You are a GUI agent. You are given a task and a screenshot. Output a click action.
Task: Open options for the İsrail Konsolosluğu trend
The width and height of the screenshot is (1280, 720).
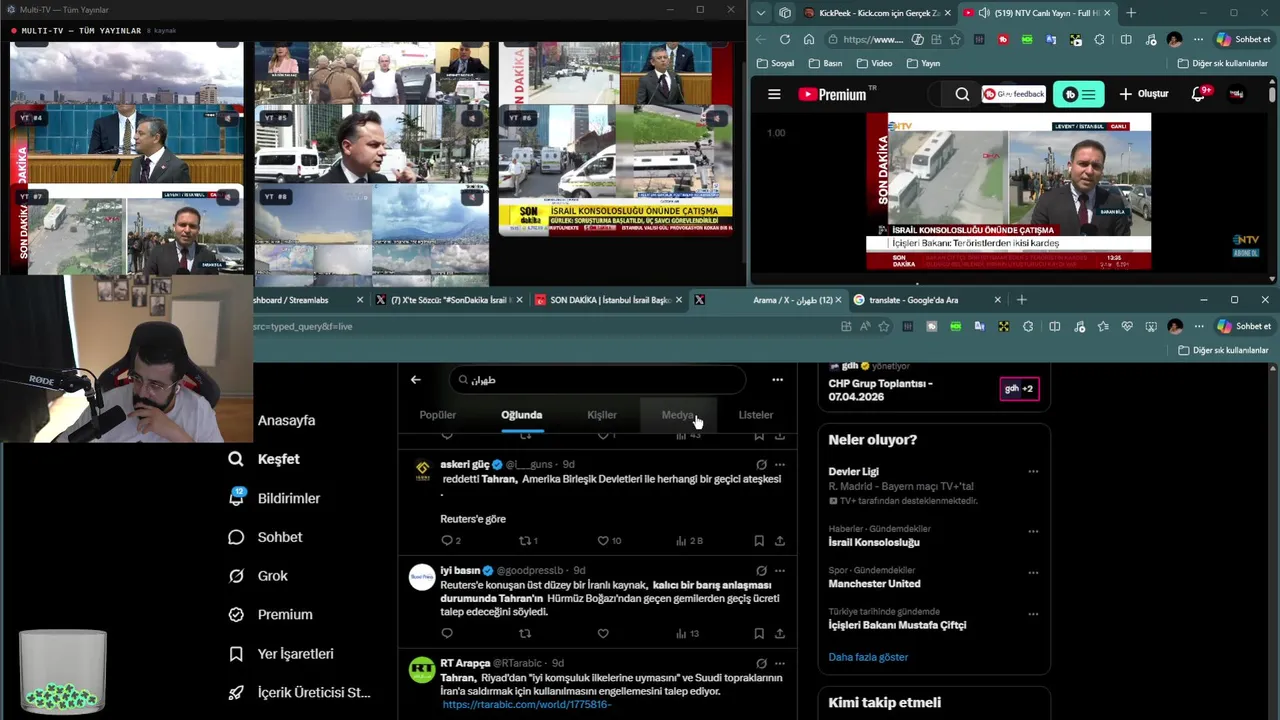pos(1033,531)
